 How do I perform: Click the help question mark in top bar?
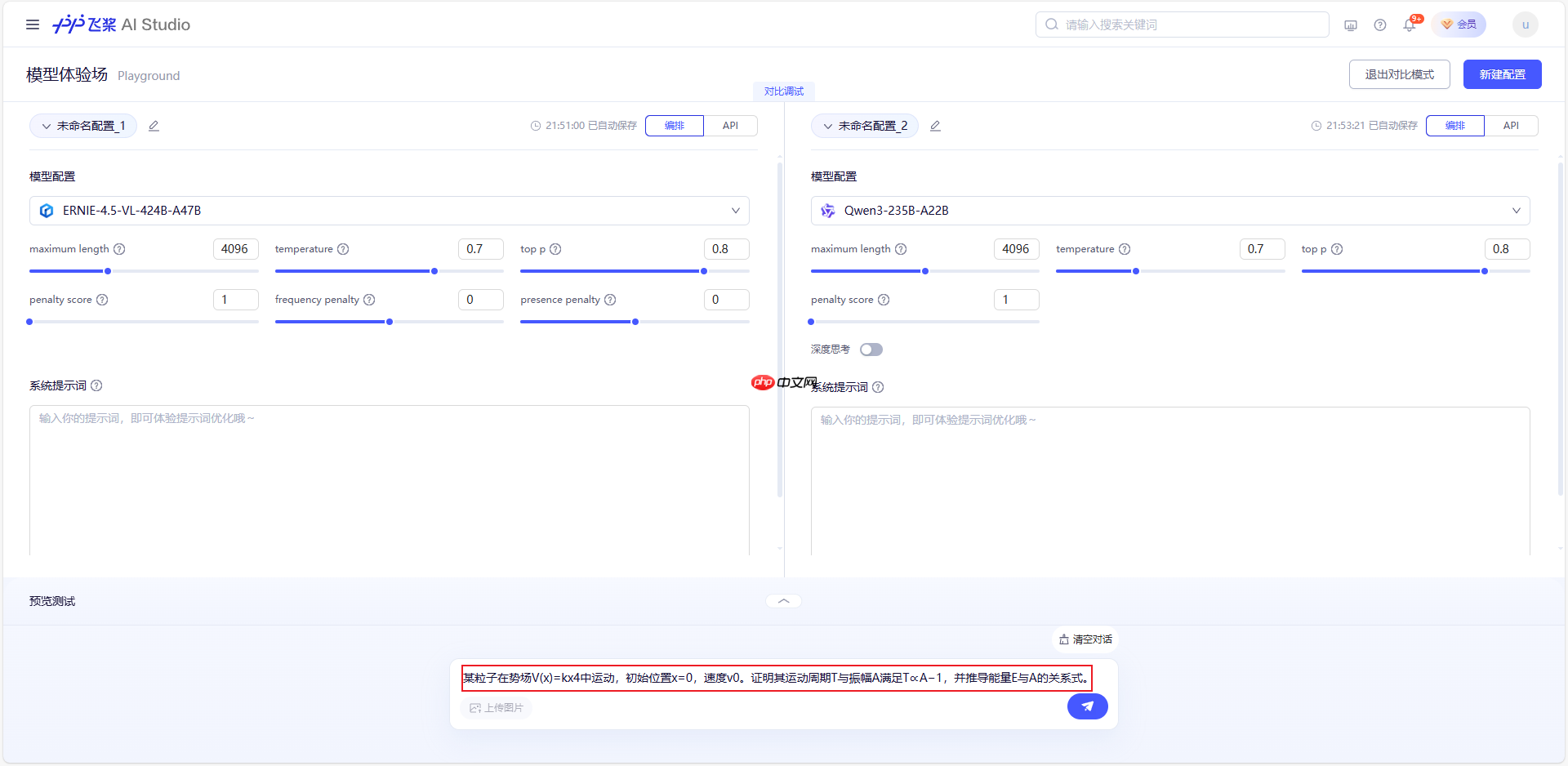pyautogui.click(x=1380, y=24)
